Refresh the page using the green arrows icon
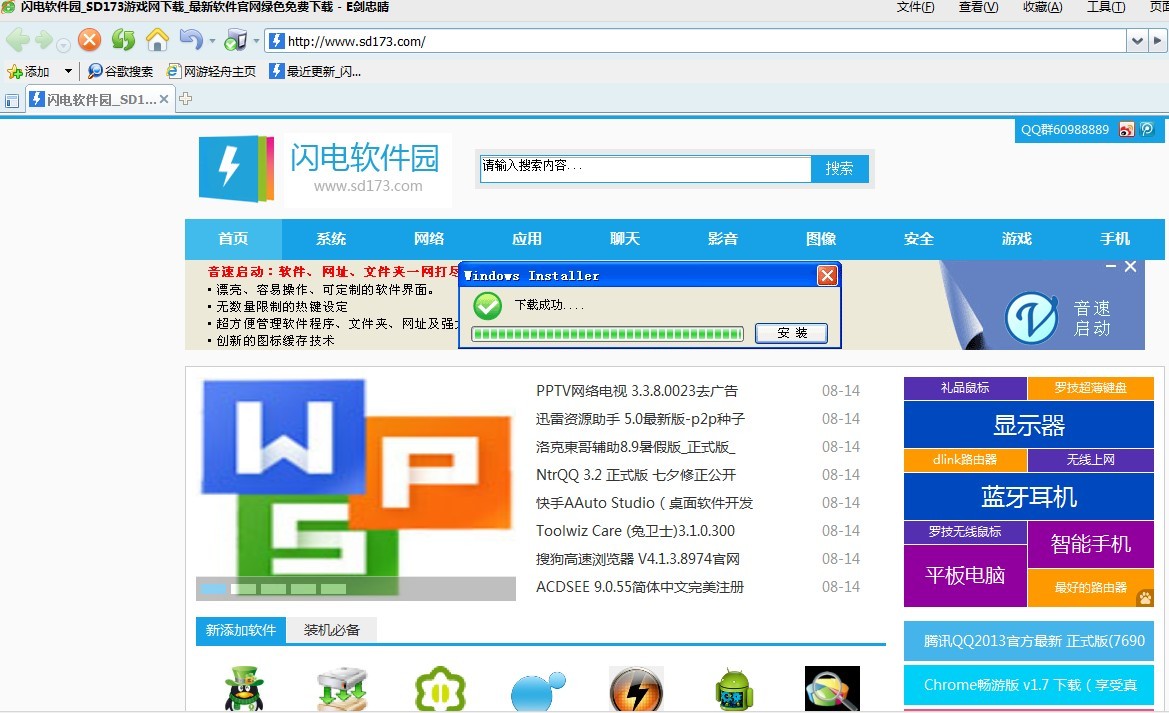This screenshot has height=713, width=1169. click(123, 40)
